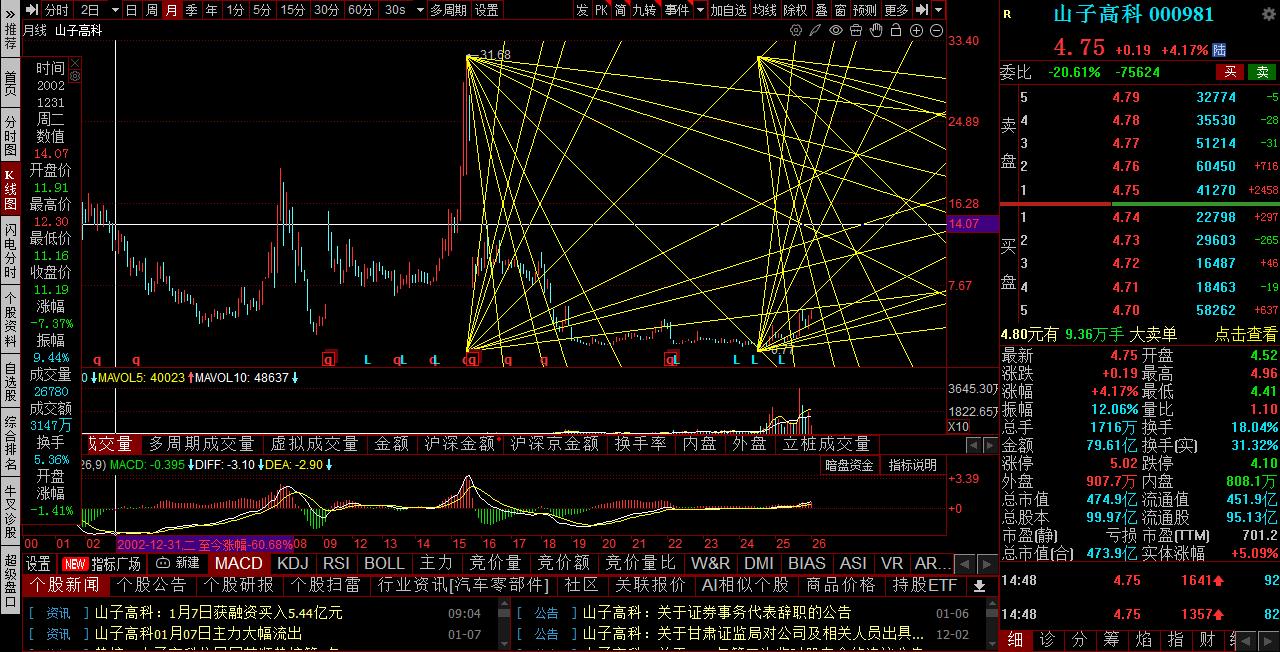1280x652 pixels.
Task: Open 指标广场 with NEW badge
Action: 103,563
